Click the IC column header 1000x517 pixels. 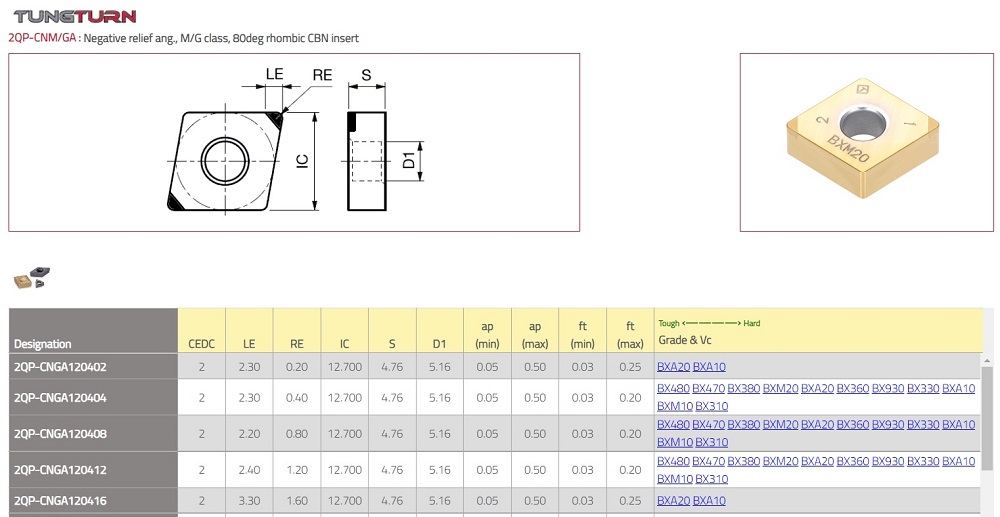344,331
